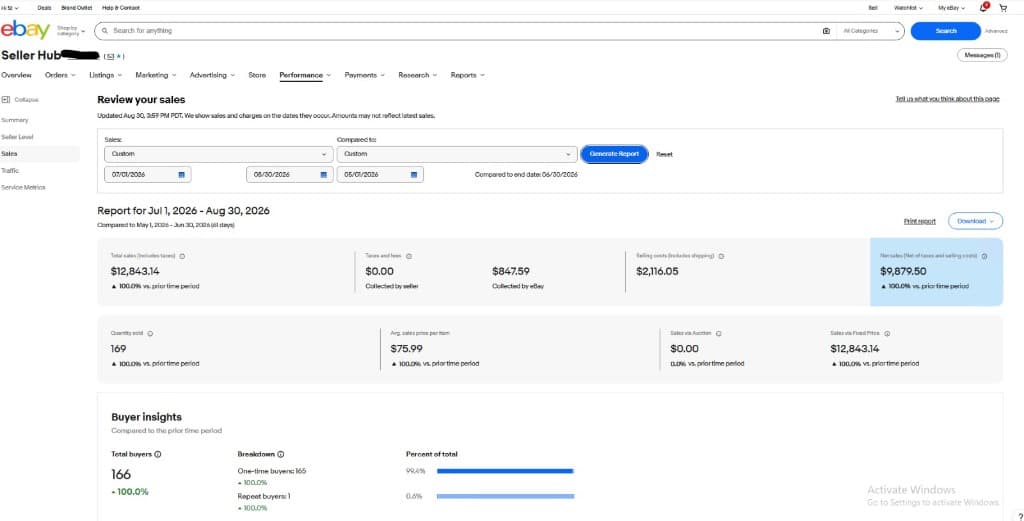Open the eBay logo home link
The height and width of the screenshot is (521, 1024).
(x=25, y=30)
